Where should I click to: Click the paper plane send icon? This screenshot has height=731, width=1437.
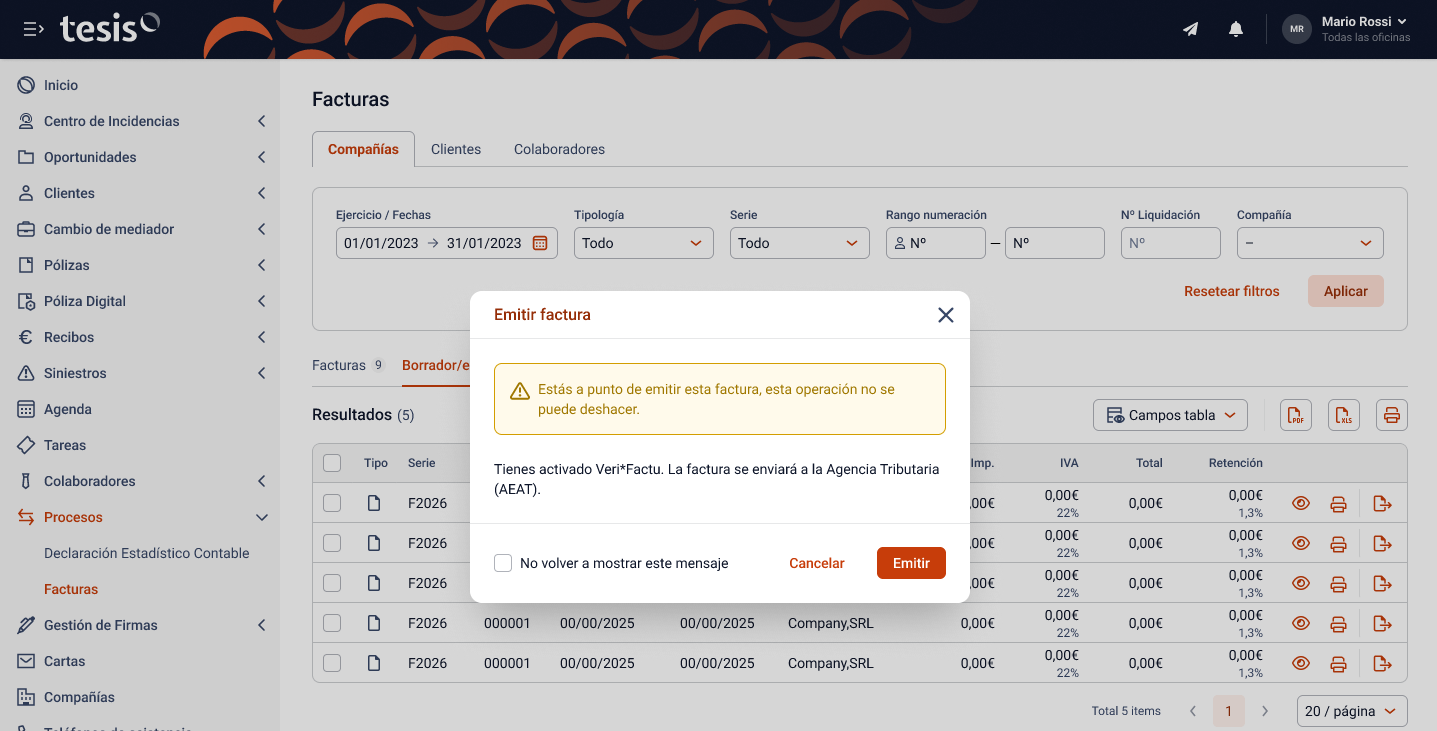pos(1190,29)
